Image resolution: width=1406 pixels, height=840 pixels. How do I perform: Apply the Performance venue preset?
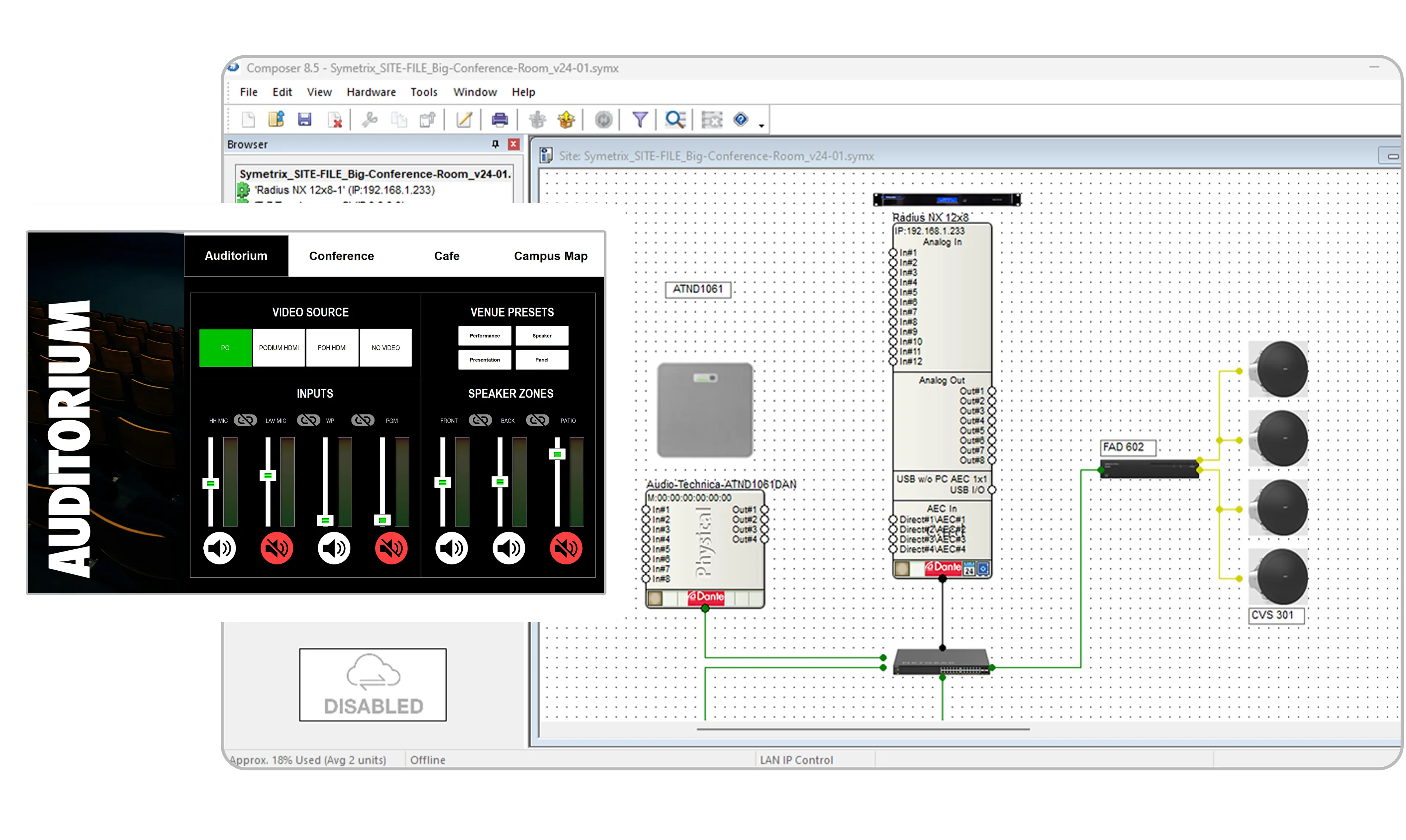pos(485,336)
